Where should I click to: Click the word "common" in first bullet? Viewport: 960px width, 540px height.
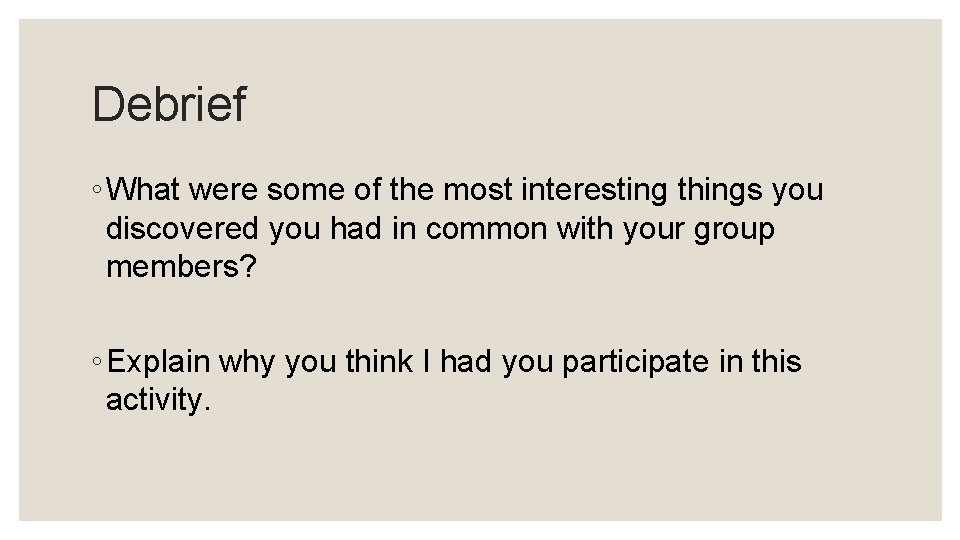coord(486,228)
